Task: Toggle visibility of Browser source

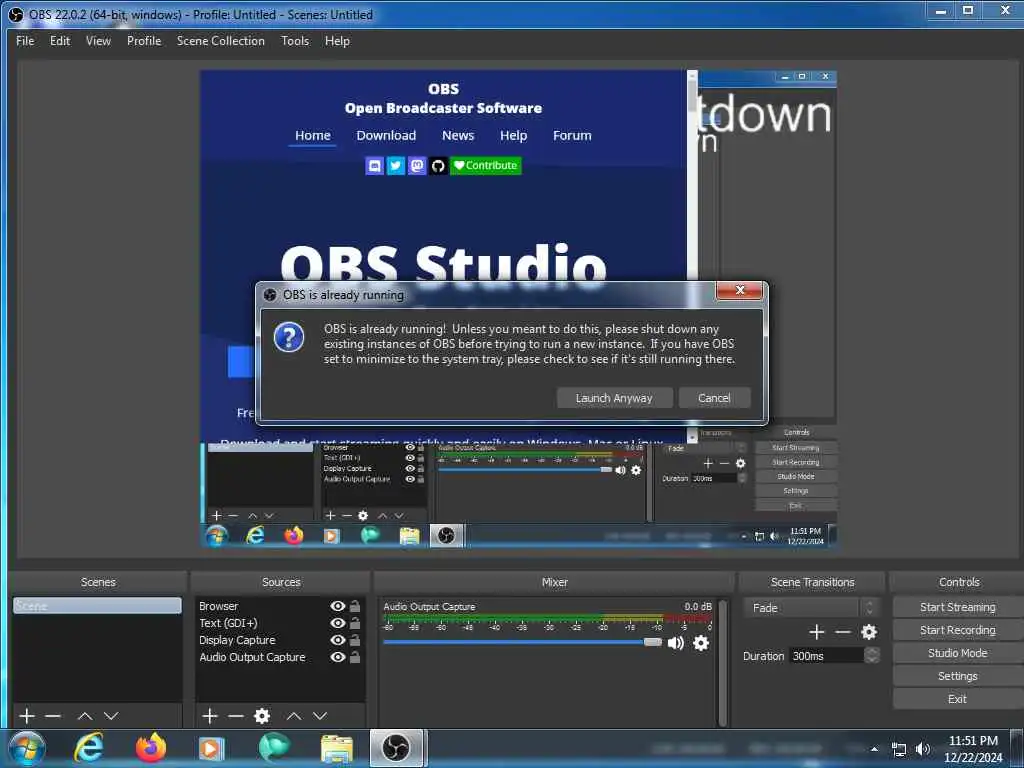Action: click(338, 606)
